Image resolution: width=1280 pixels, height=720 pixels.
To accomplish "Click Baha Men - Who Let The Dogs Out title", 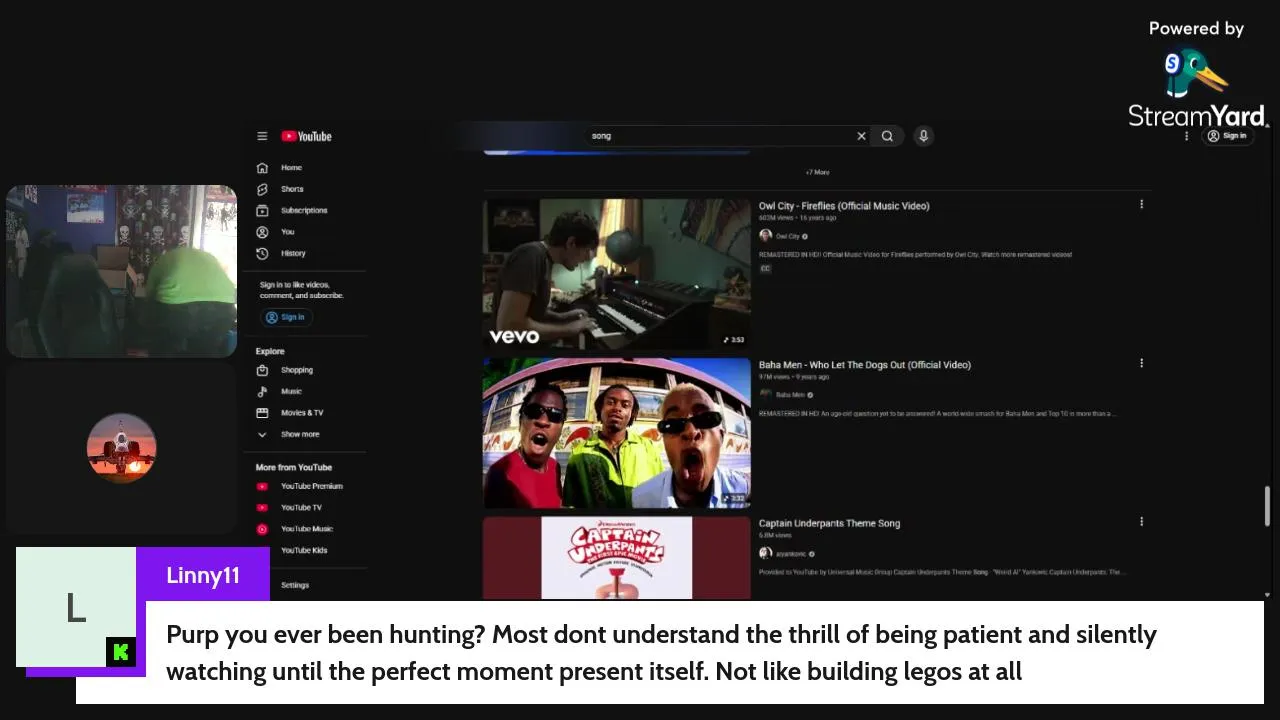I will coord(865,365).
